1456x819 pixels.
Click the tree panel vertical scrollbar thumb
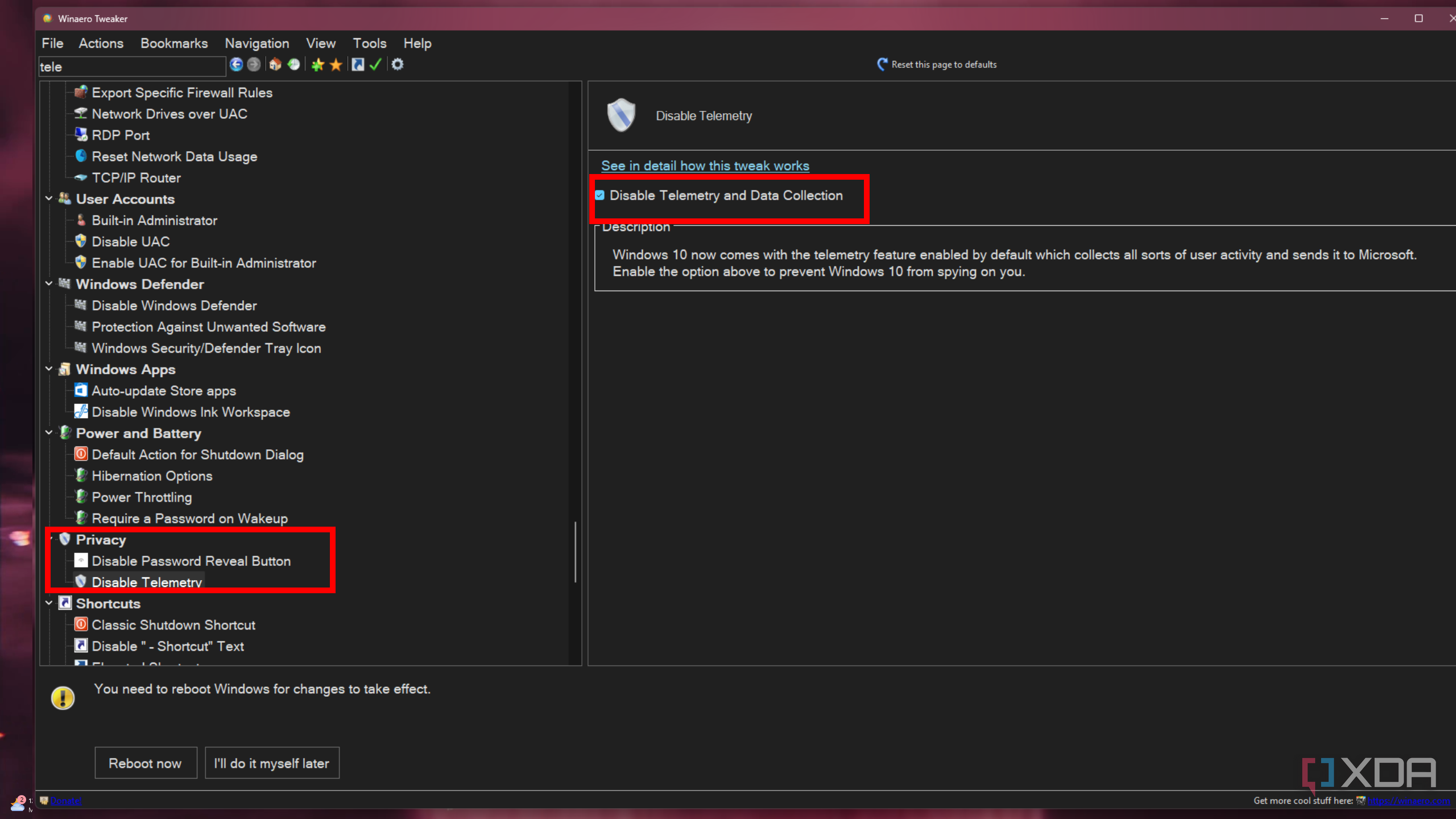[x=575, y=552]
